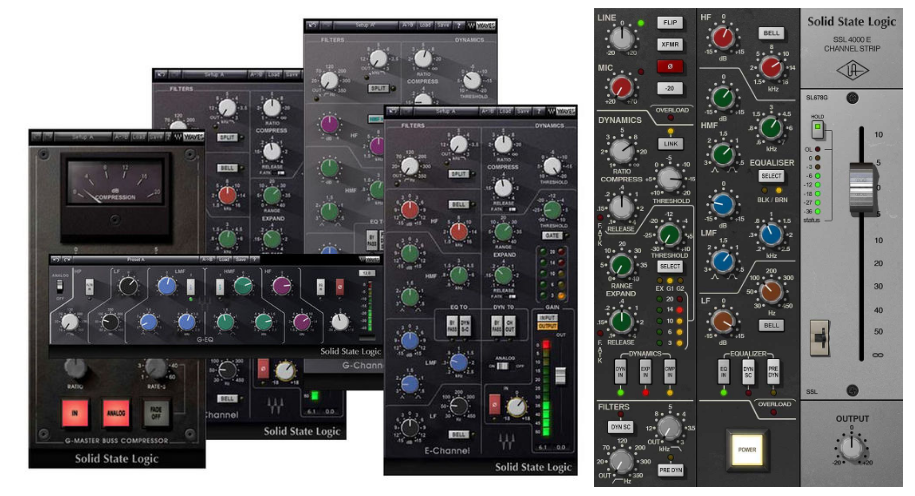Click the LF BELL button on UAD strip

point(771,325)
